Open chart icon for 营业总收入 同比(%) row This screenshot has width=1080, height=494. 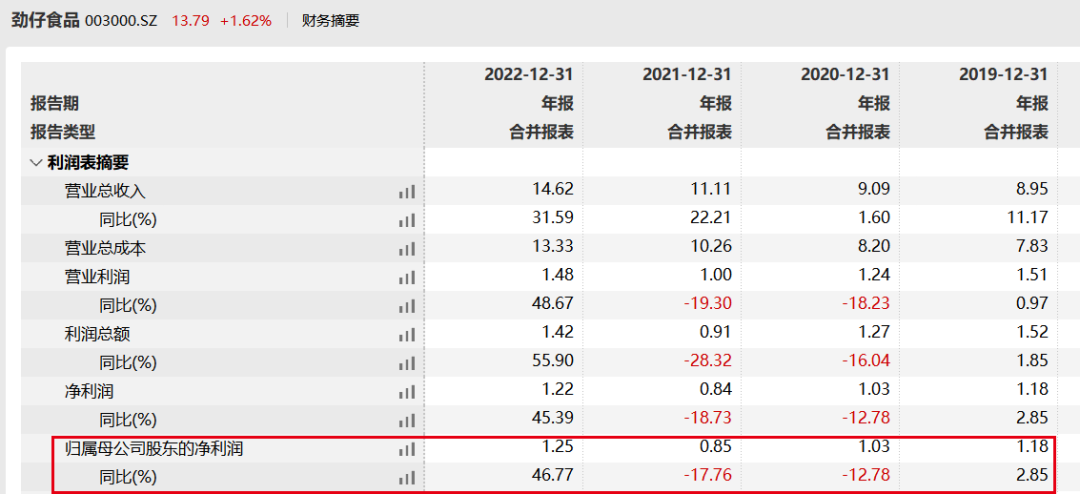(x=407, y=220)
